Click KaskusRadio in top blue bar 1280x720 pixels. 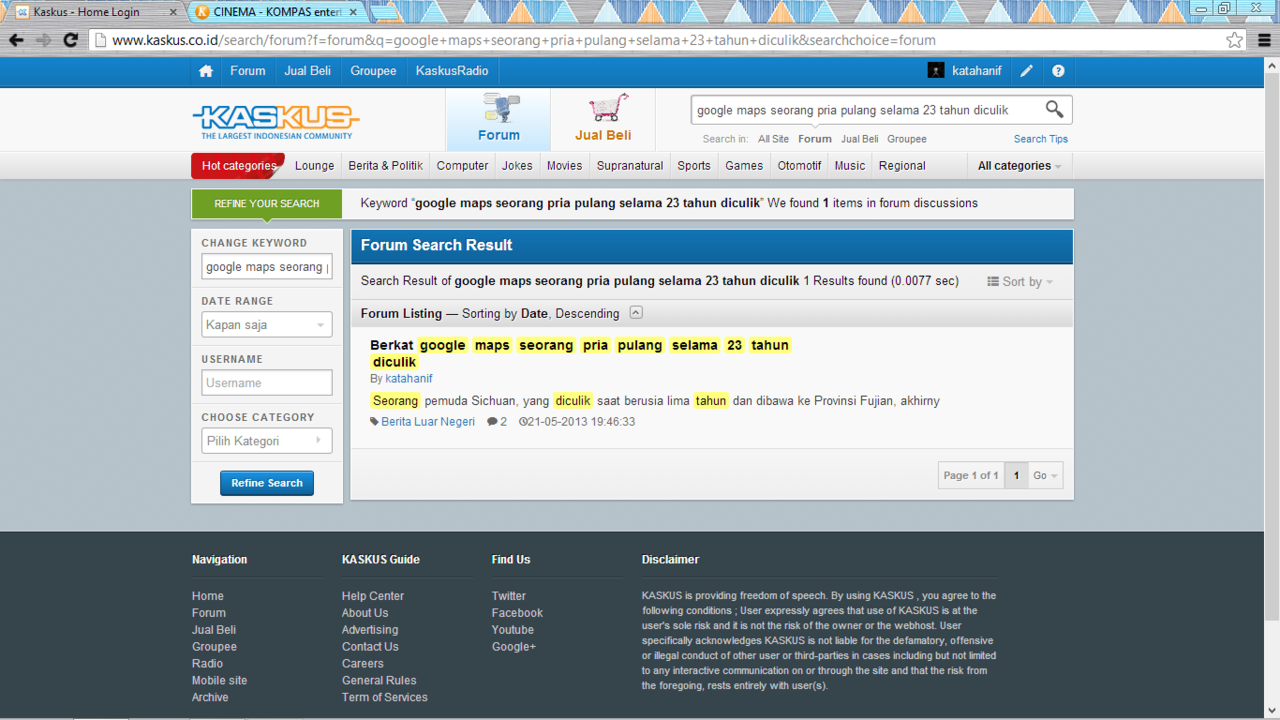click(x=452, y=71)
